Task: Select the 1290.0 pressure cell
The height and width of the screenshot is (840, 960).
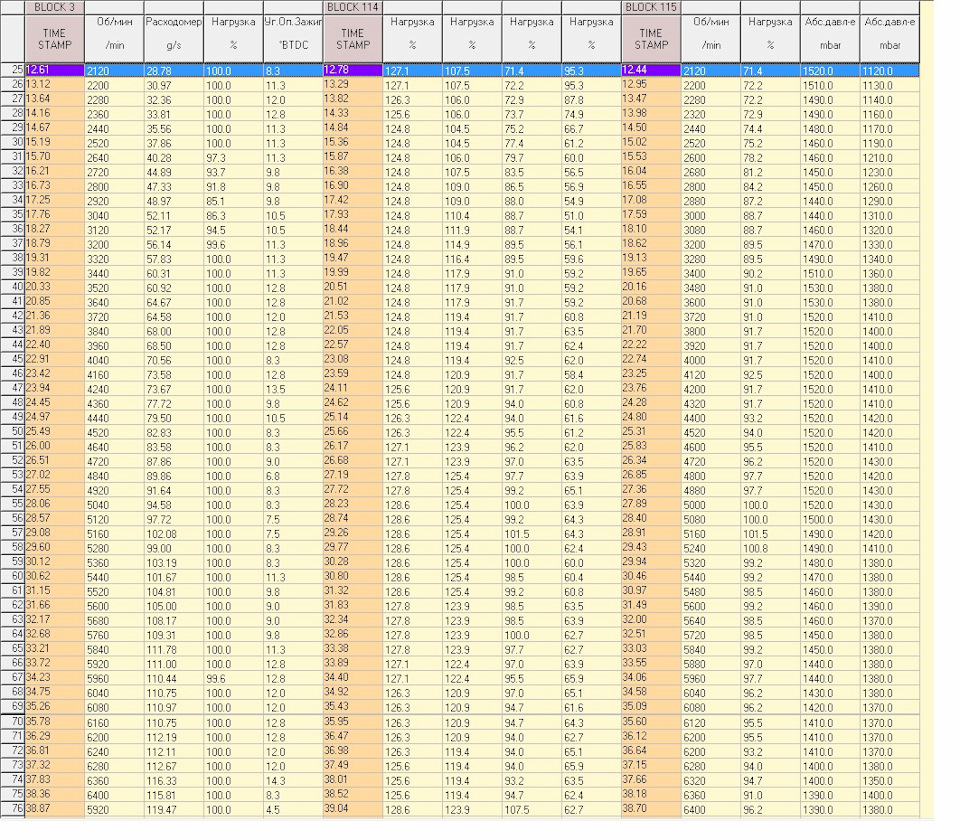Action: point(890,201)
